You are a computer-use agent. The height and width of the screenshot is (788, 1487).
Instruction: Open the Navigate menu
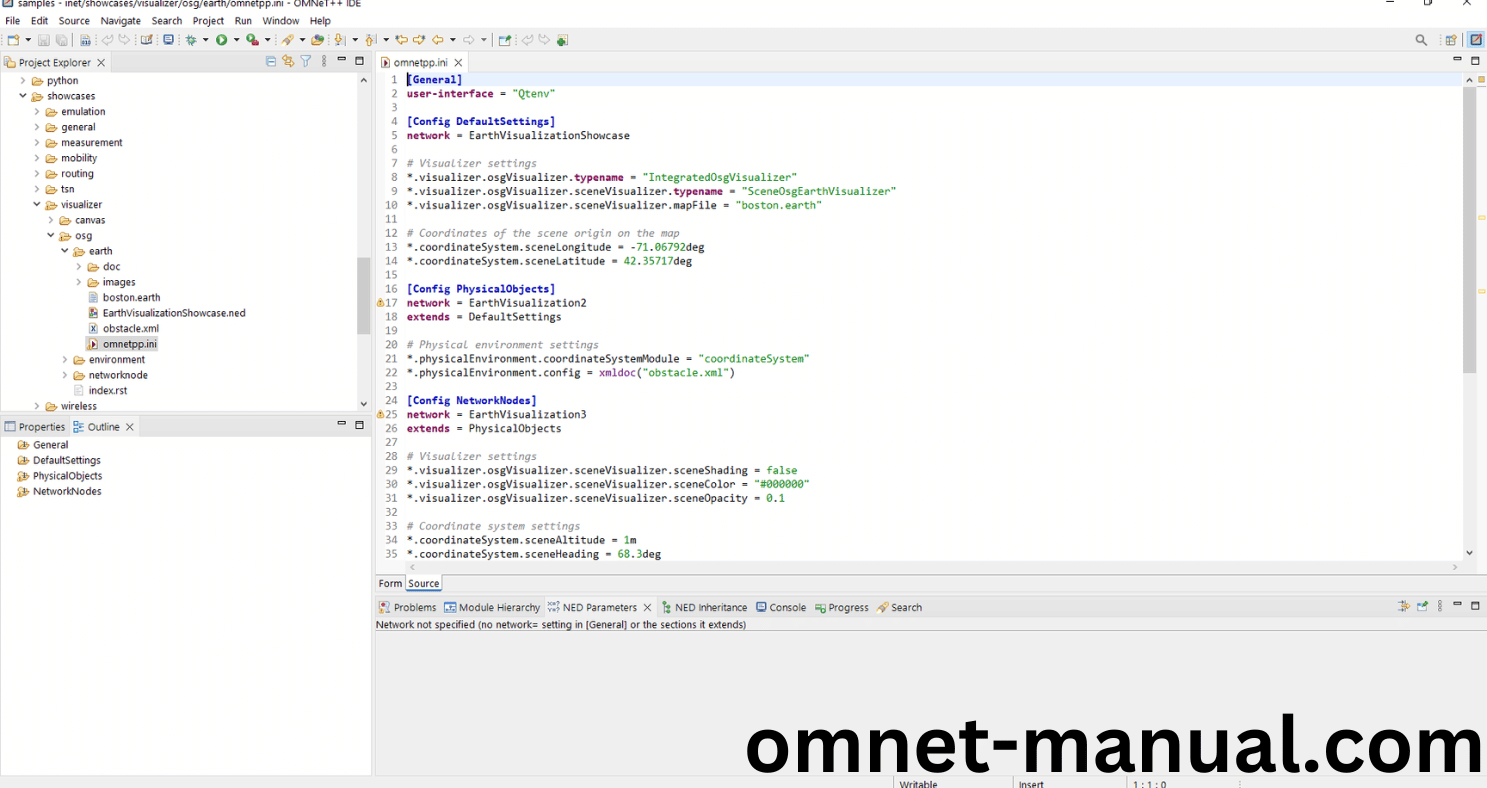click(120, 20)
